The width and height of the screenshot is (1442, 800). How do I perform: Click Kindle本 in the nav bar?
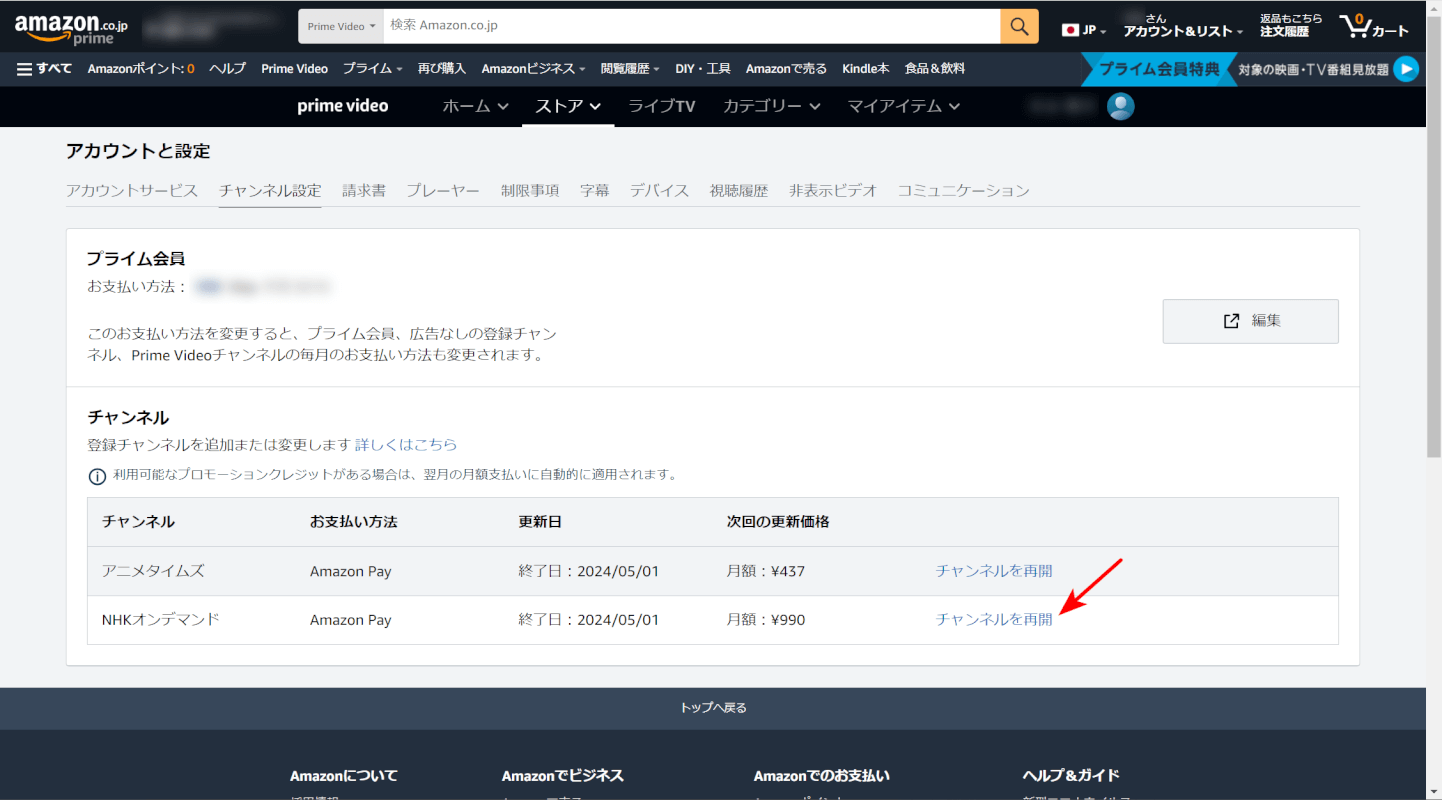(866, 69)
